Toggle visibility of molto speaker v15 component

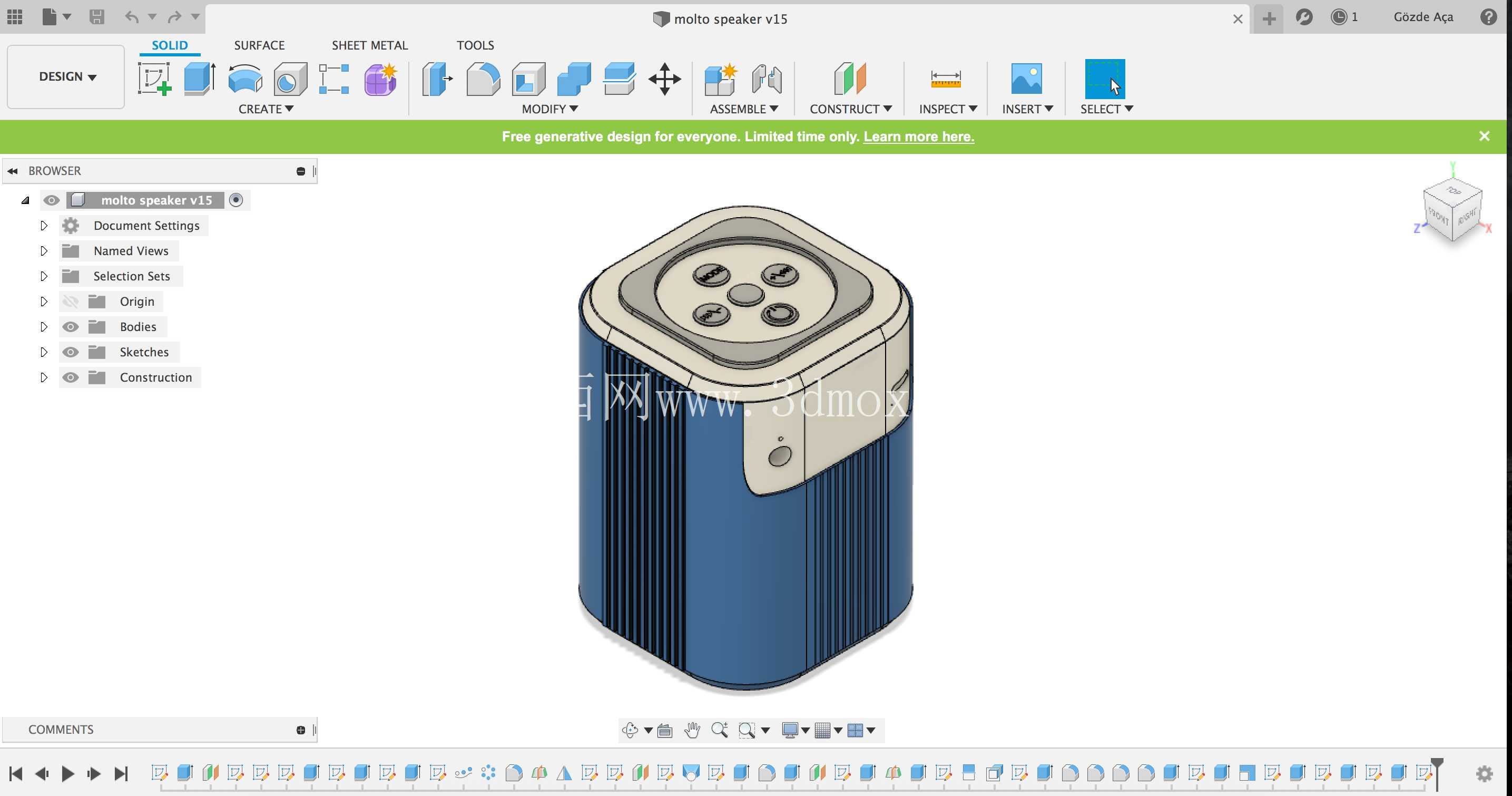point(51,200)
